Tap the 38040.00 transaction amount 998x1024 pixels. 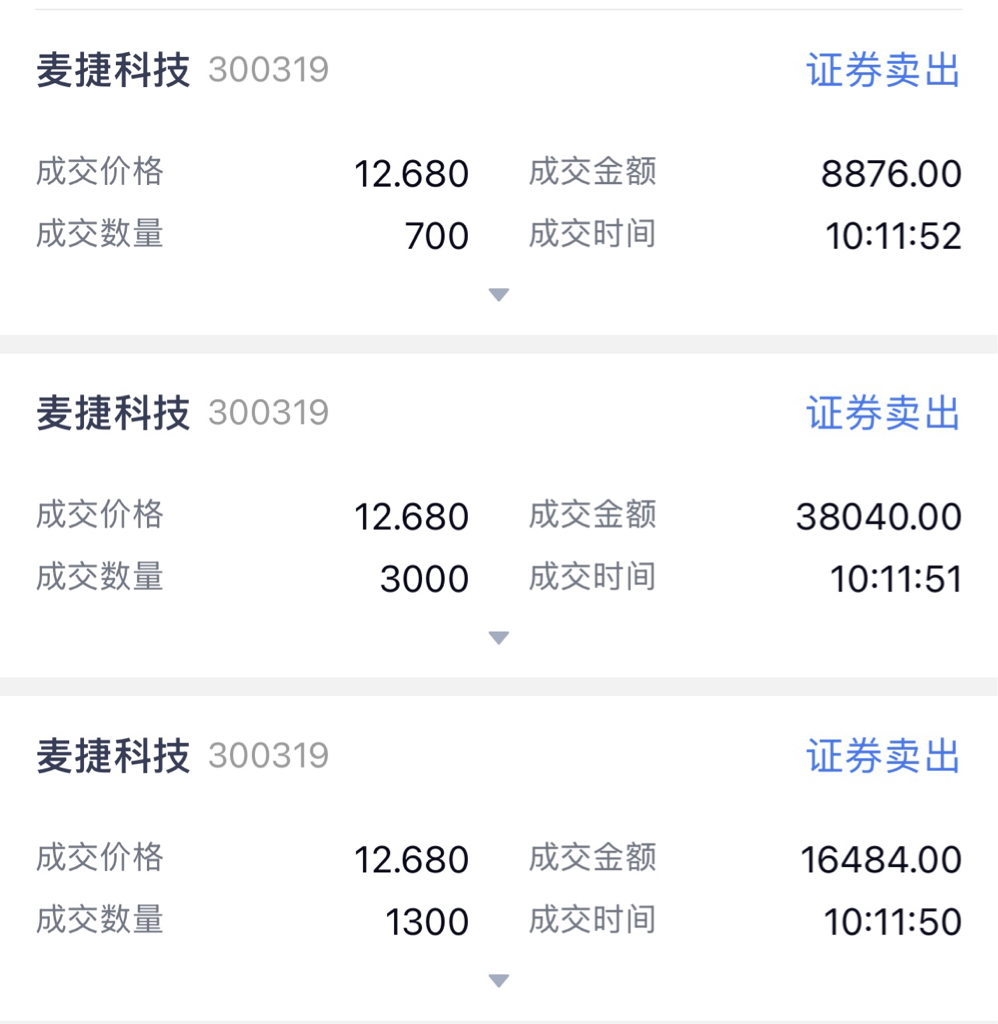(x=878, y=517)
